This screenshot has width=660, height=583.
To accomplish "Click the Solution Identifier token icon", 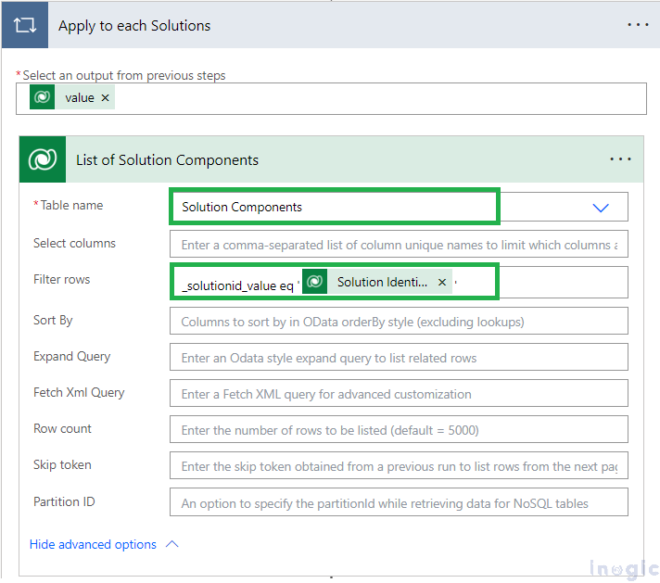I will pyautogui.click(x=315, y=282).
